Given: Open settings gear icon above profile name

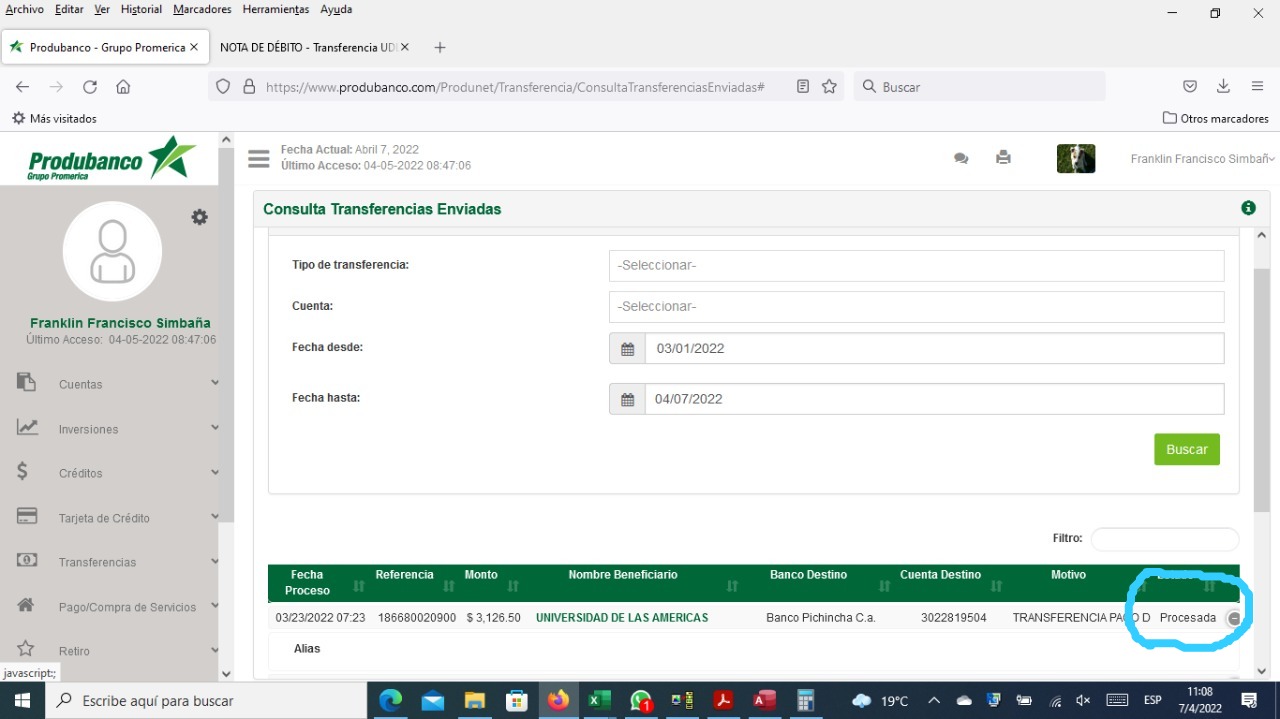Looking at the screenshot, I should click(200, 217).
